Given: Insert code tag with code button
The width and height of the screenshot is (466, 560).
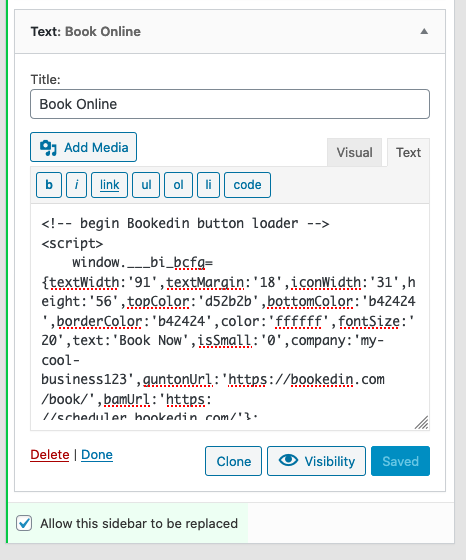Looking at the screenshot, I should (x=247, y=185).
